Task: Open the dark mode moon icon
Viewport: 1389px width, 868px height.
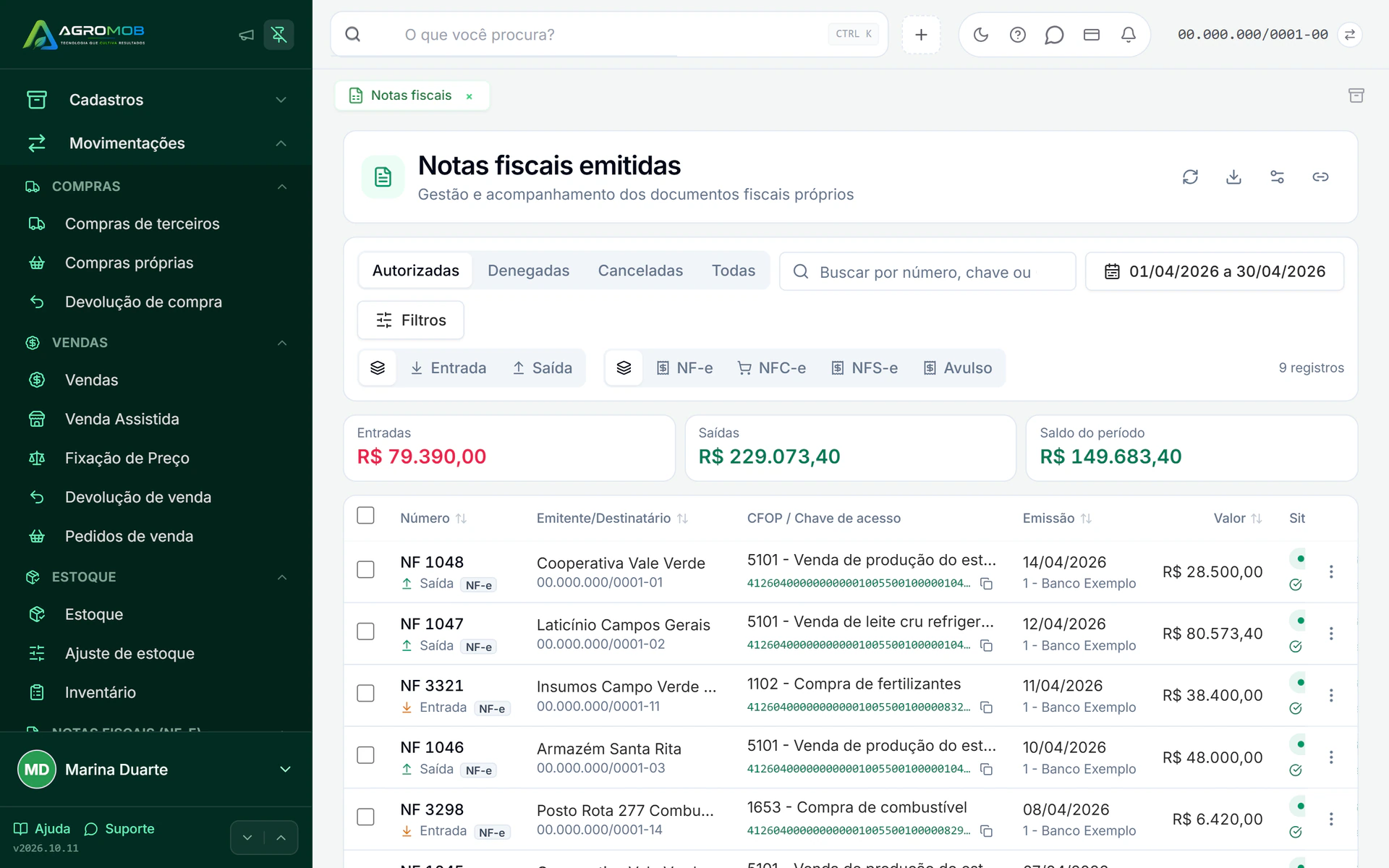Action: [x=981, y=35]
